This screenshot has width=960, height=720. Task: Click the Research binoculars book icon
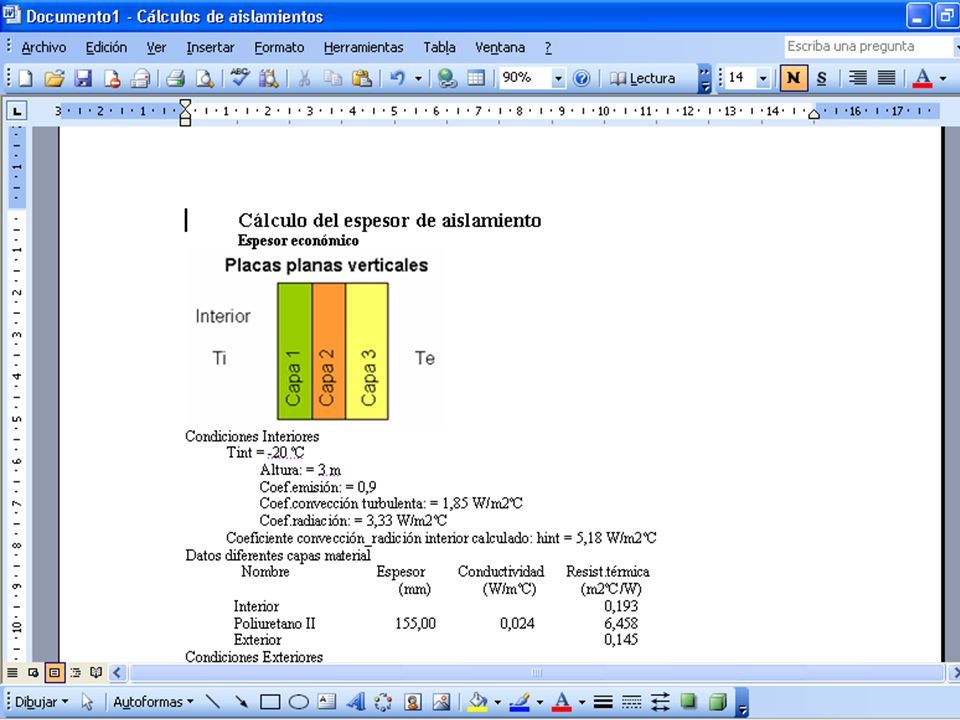click(x=268, y=78)
